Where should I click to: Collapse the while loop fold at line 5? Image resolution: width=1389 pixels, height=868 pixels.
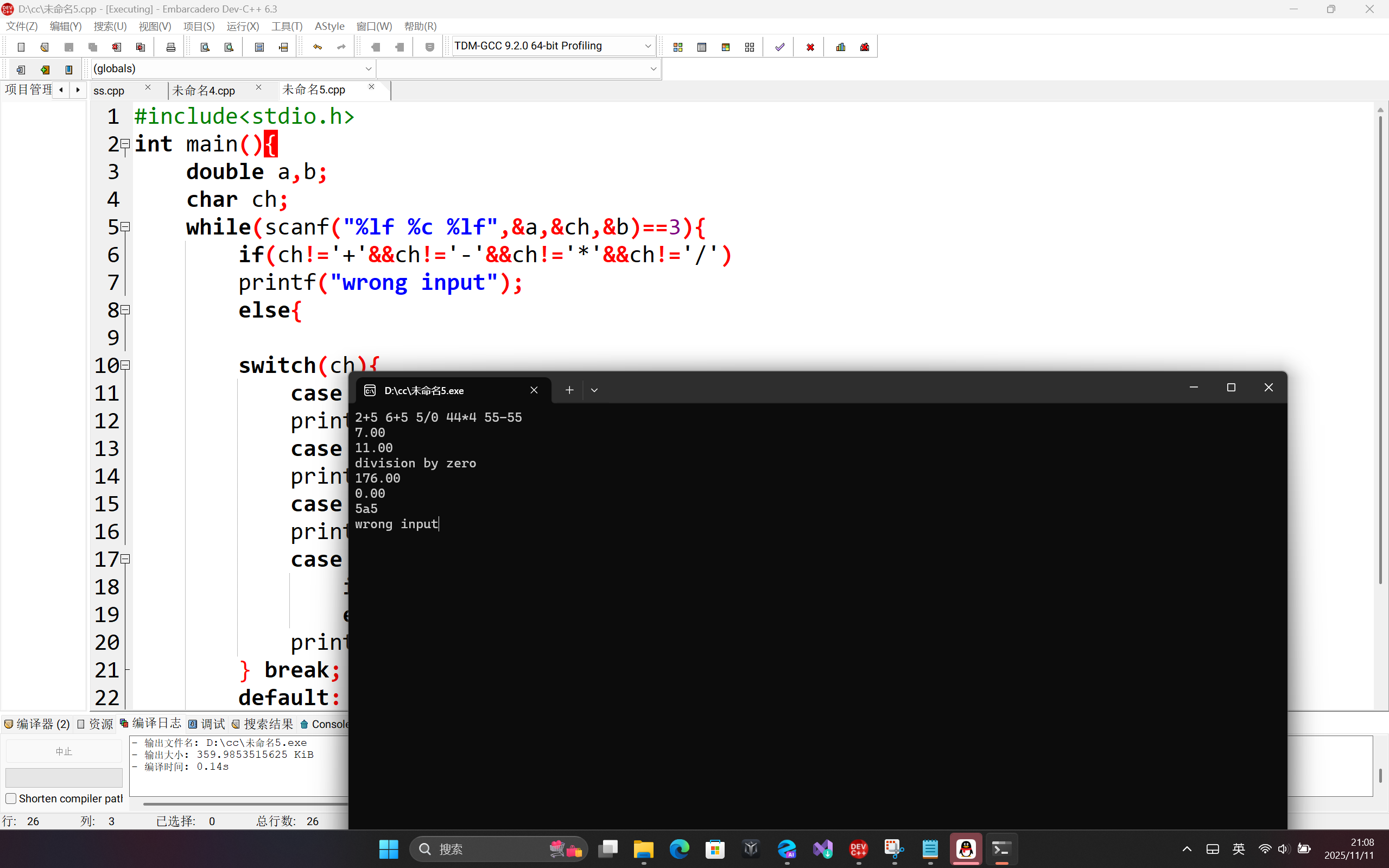pyautogui.click(x=125, y=227)
